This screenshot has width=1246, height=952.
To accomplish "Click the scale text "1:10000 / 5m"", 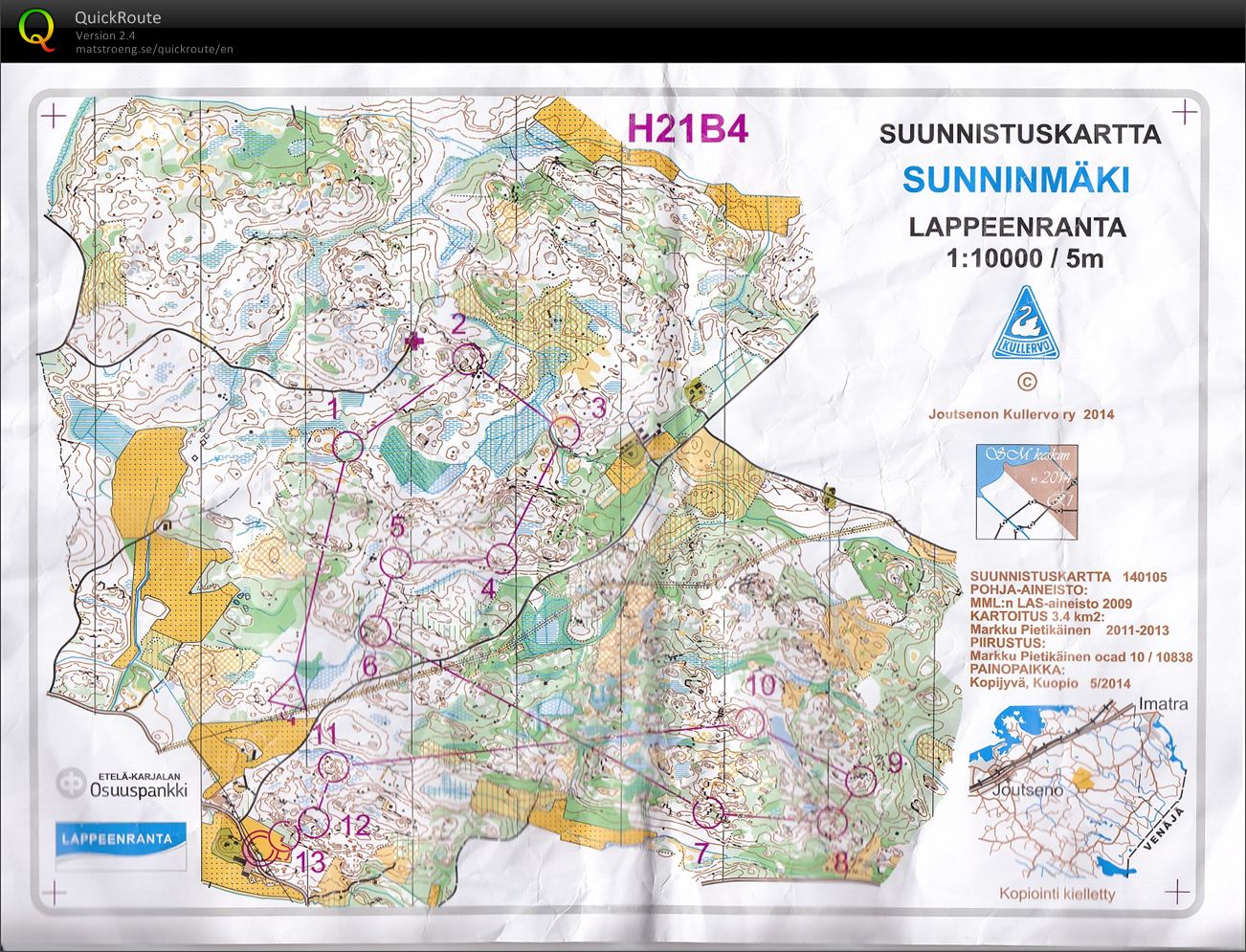I will tap(1024, 258).
